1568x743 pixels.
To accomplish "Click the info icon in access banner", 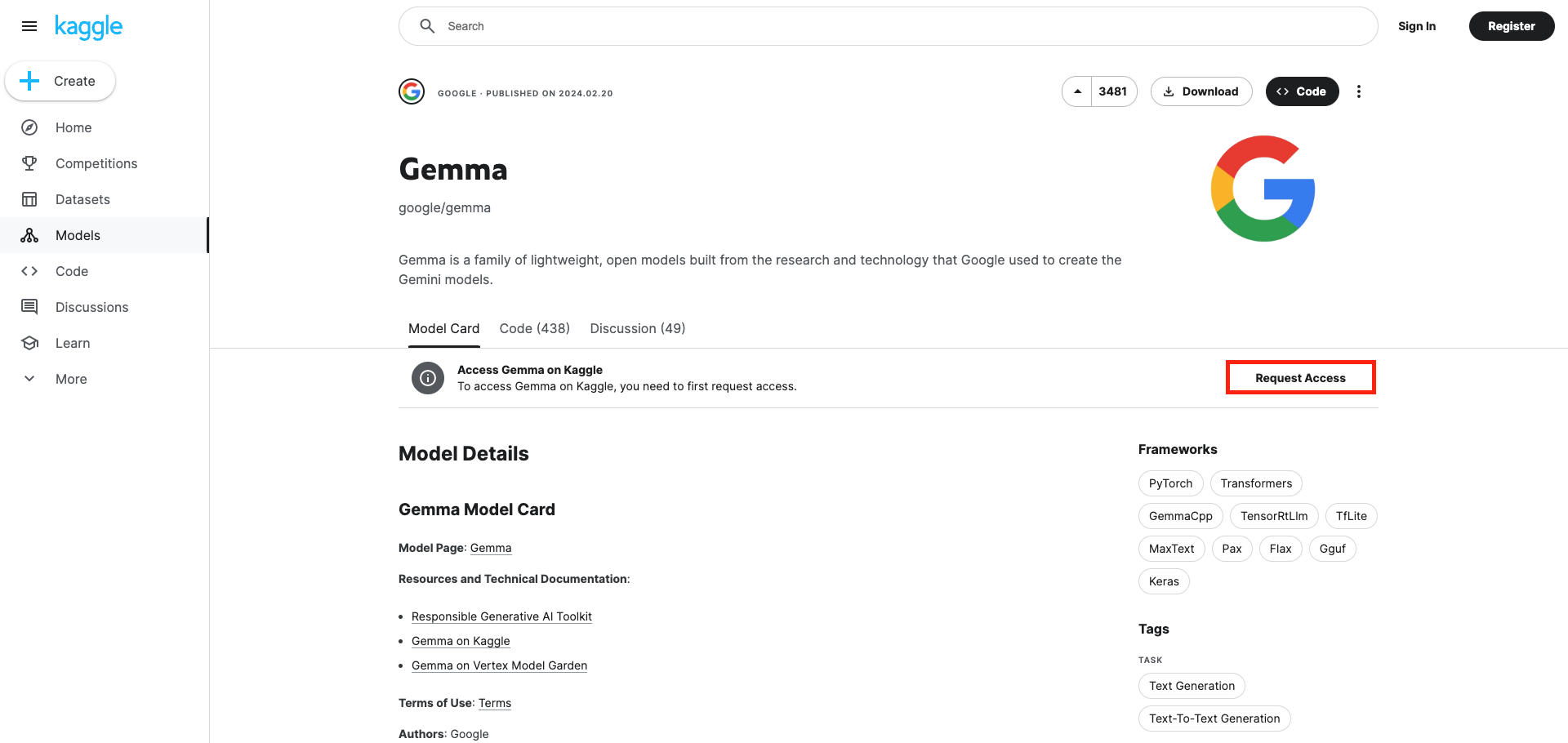I will point(428,378).
